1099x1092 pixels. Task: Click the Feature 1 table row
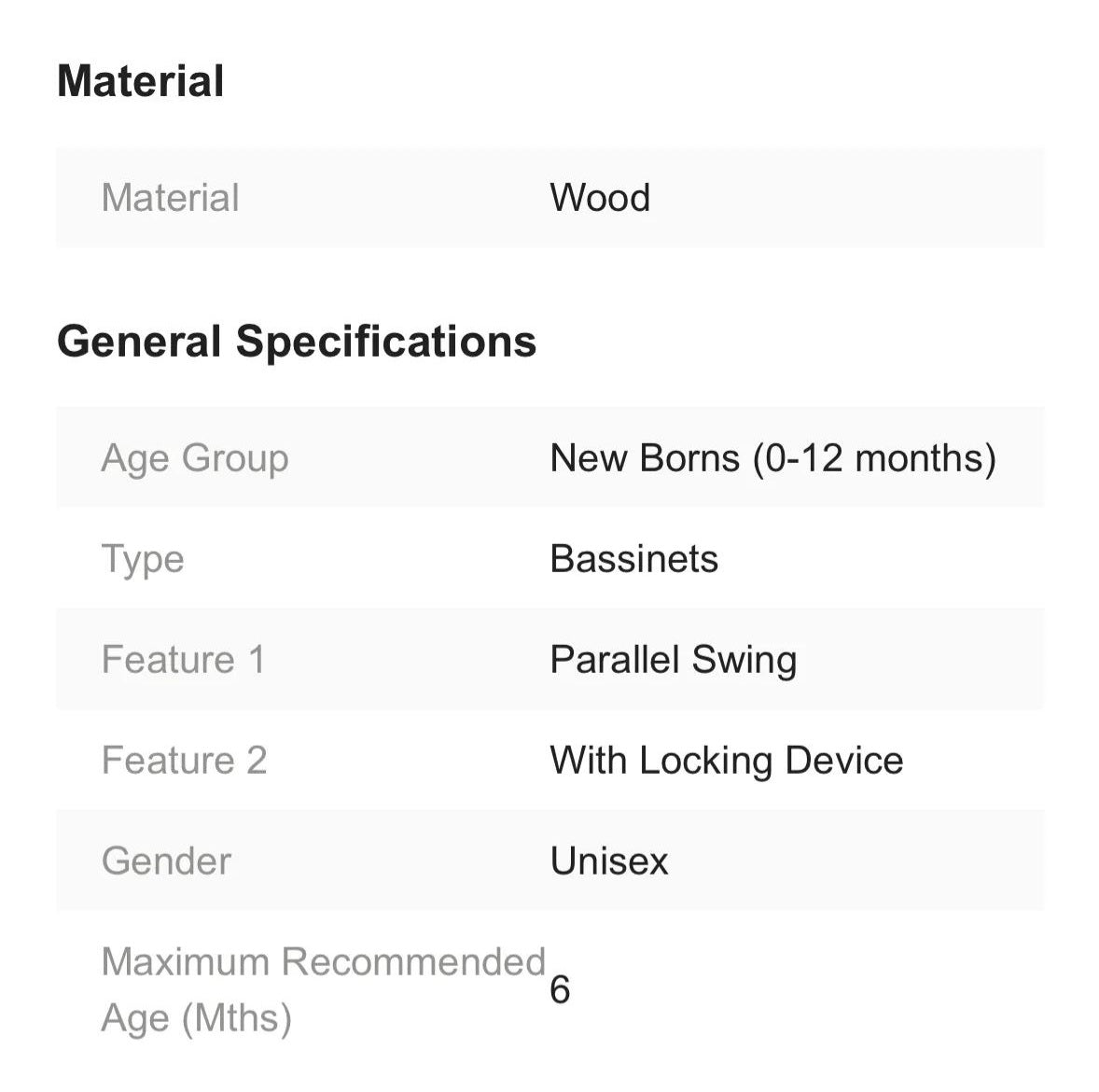tap(550, 659)
